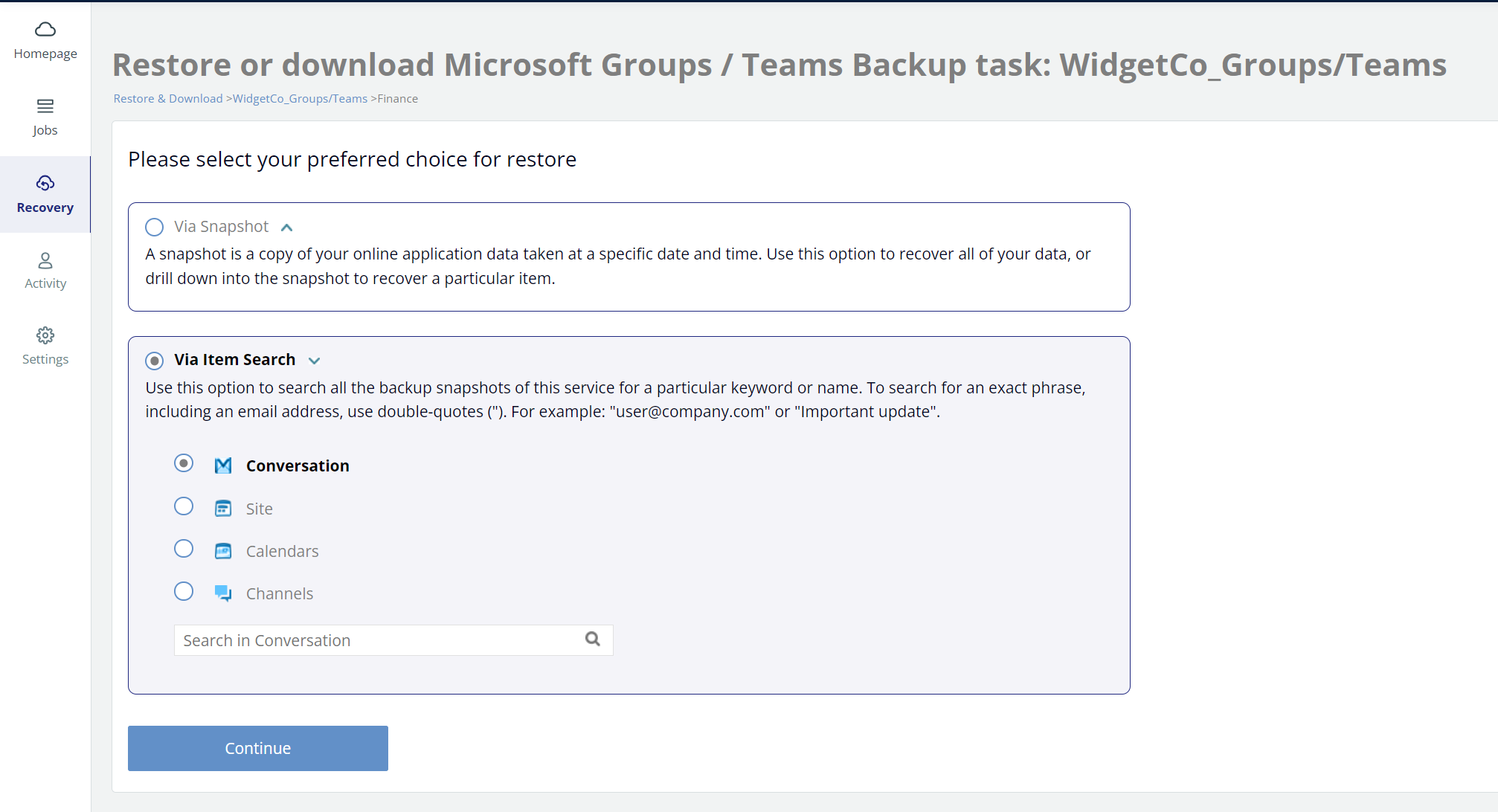Open WidgetCo_Groups/Teams breadcrumb link
Image resolution: width=1498 pixels, height=812 pixels.
click(x=300, y=99)
